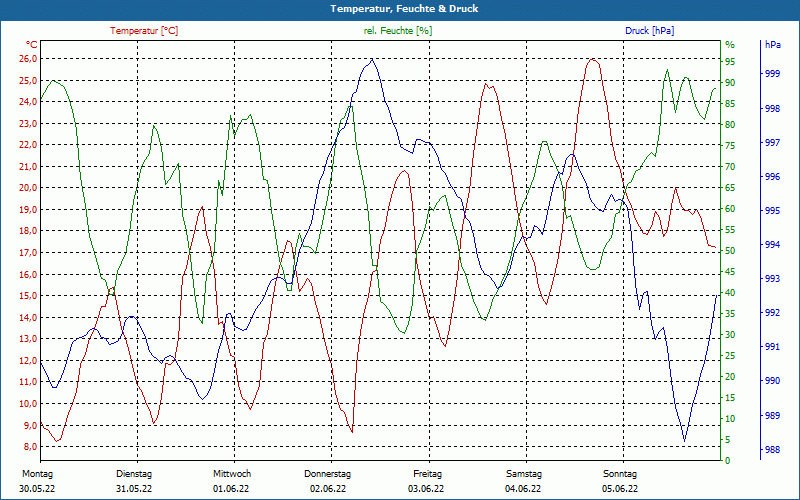Click the '995' pressure axis value
This screenshot has height=500, width=800.
point(772,210)
